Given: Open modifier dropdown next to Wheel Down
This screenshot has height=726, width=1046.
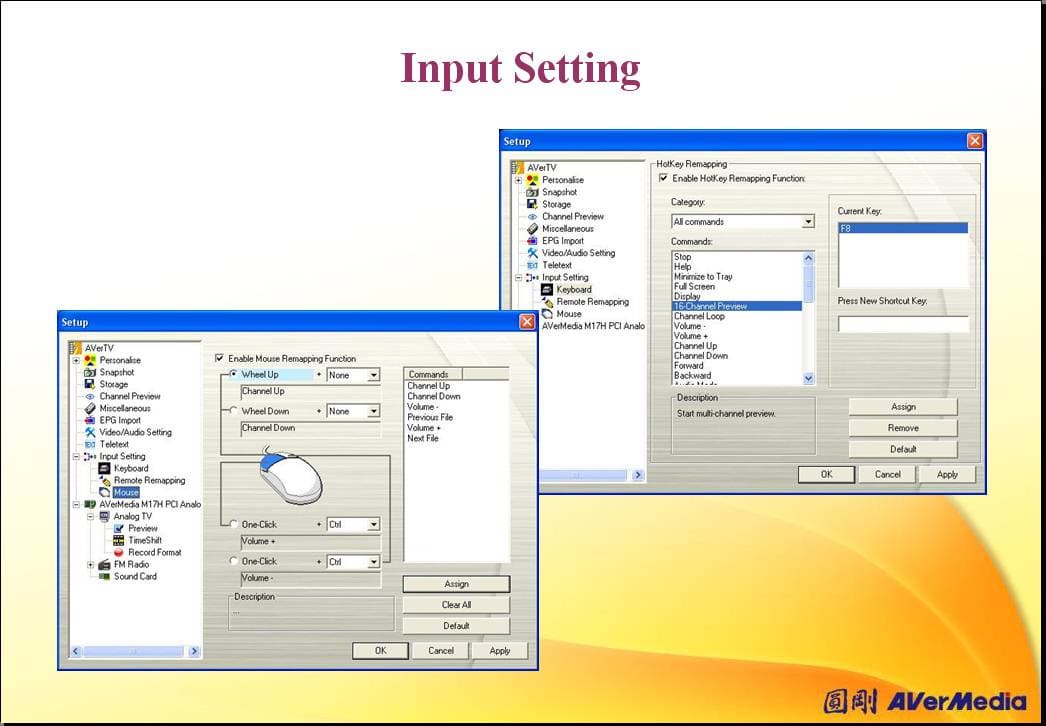Looking at the screenshot, I should pyautogui.click(x=374, y=412).
